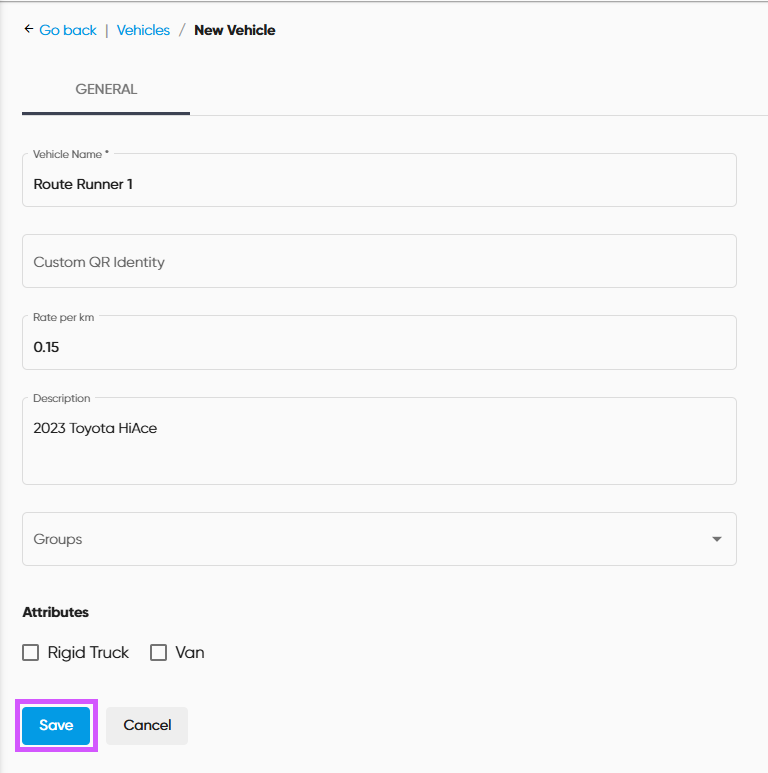Click the Van label text
Viewport: 768px width, 773px height.
(x=190, y=653)
